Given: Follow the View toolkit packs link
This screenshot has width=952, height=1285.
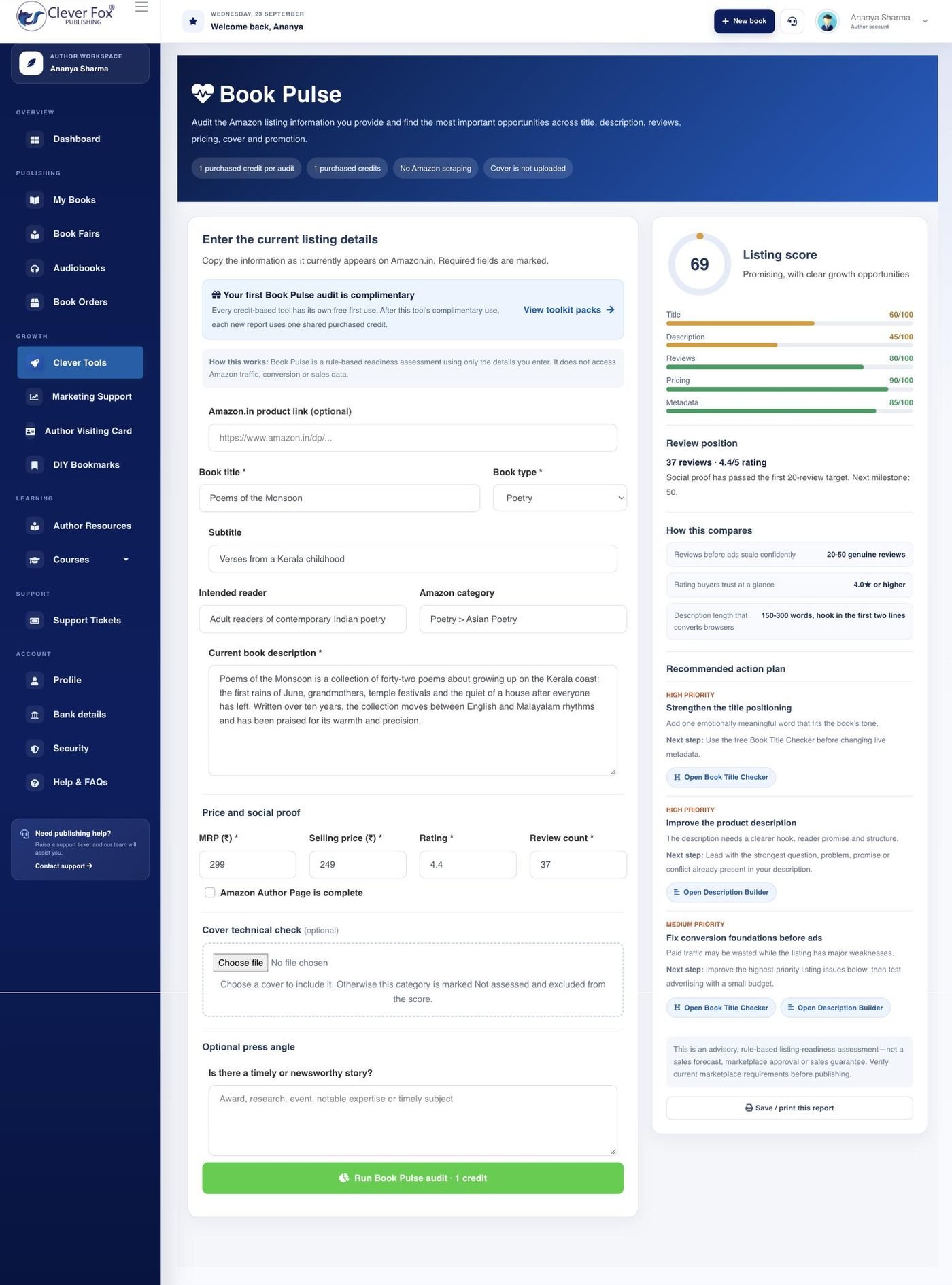Looking at the screenshot, I should click(x=569, y=310).
